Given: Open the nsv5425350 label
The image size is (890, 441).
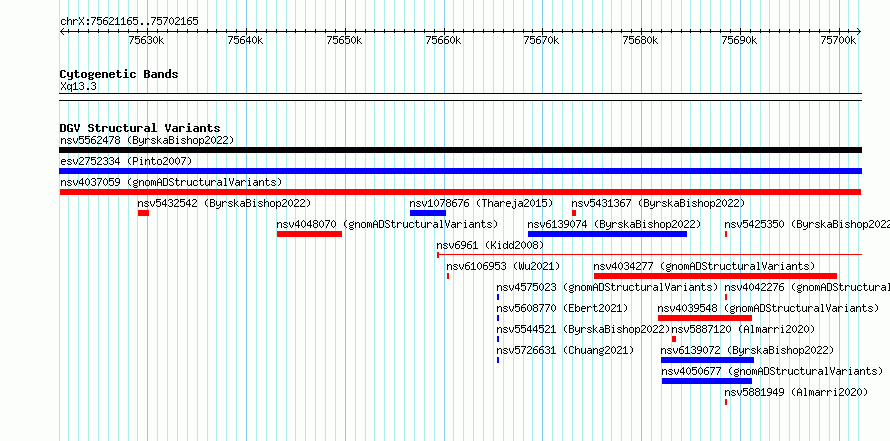Looking at the screenshot, I should tap(807, 224).
